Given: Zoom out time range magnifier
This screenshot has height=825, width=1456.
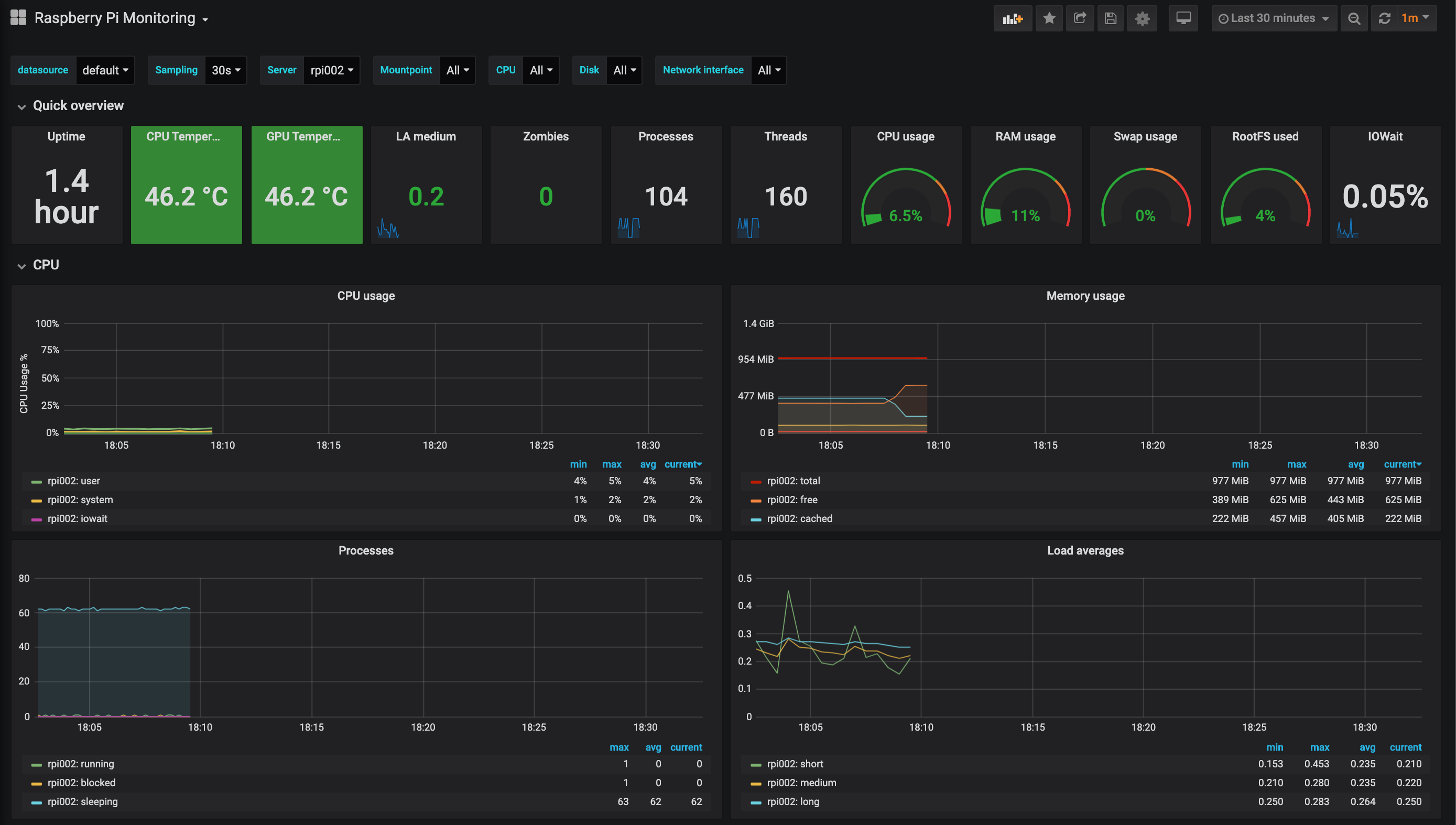Looking at the screenshot, I should [1354, 19].
